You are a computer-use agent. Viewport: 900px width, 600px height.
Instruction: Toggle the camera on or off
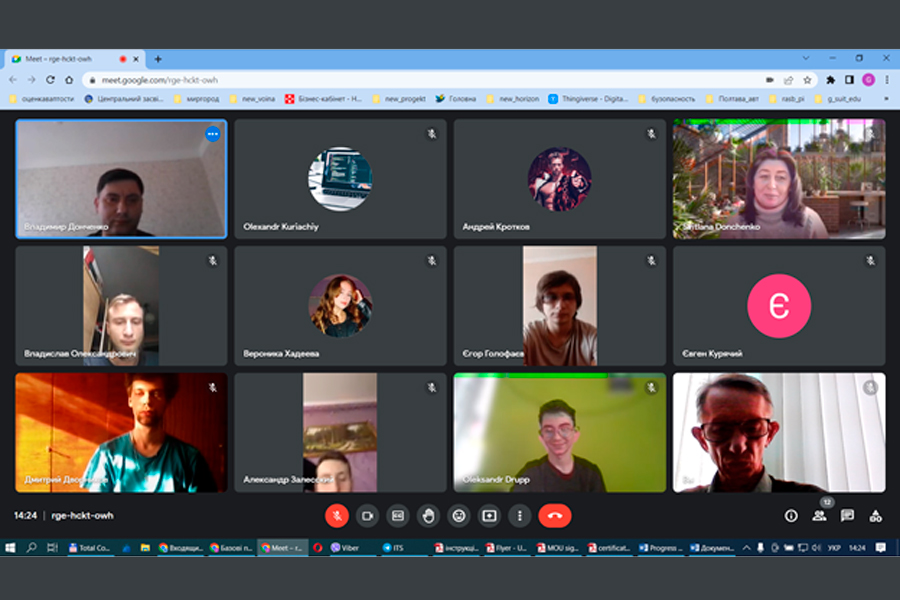[x=368, y=515]
